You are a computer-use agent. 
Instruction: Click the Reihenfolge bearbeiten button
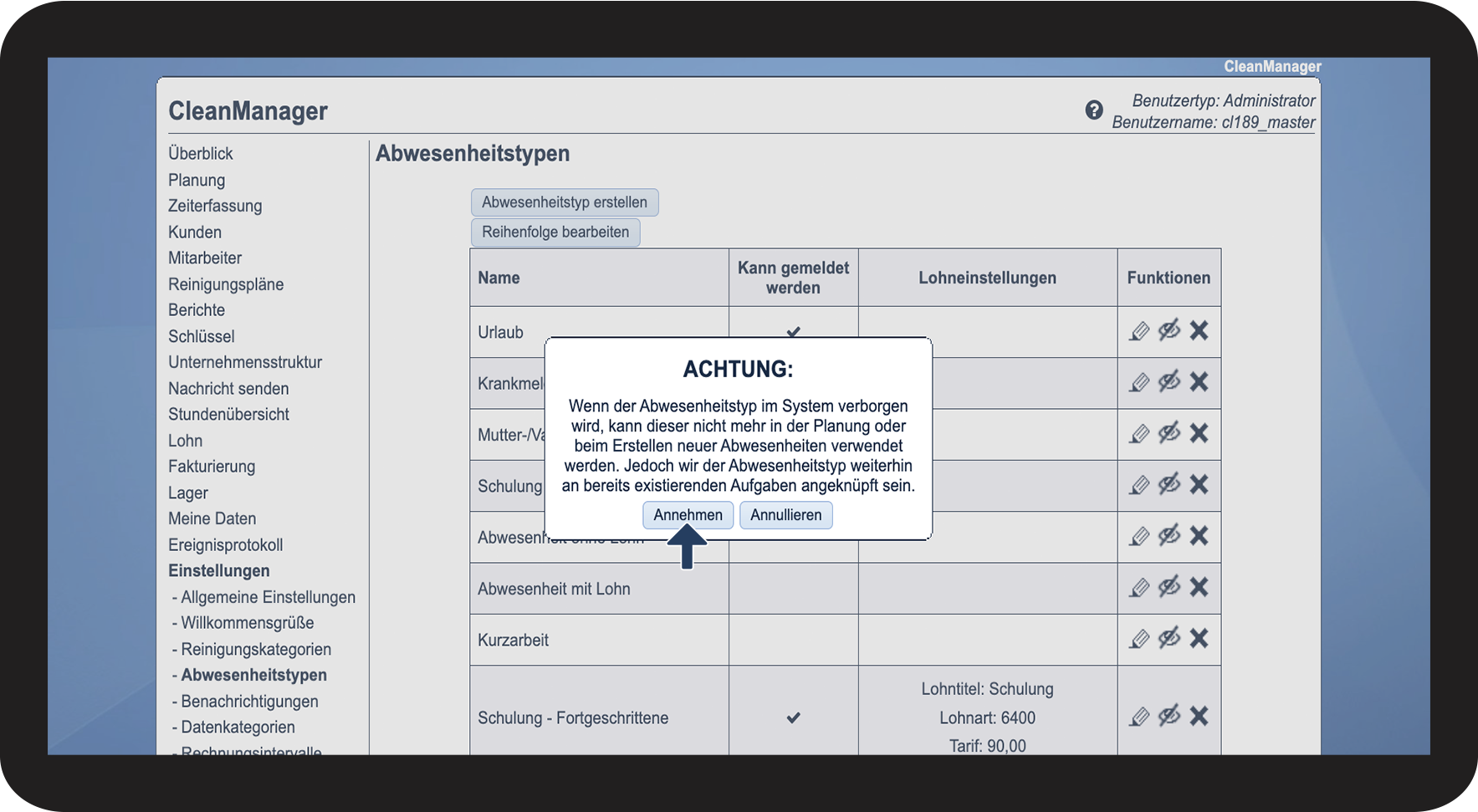click(555, 232)
